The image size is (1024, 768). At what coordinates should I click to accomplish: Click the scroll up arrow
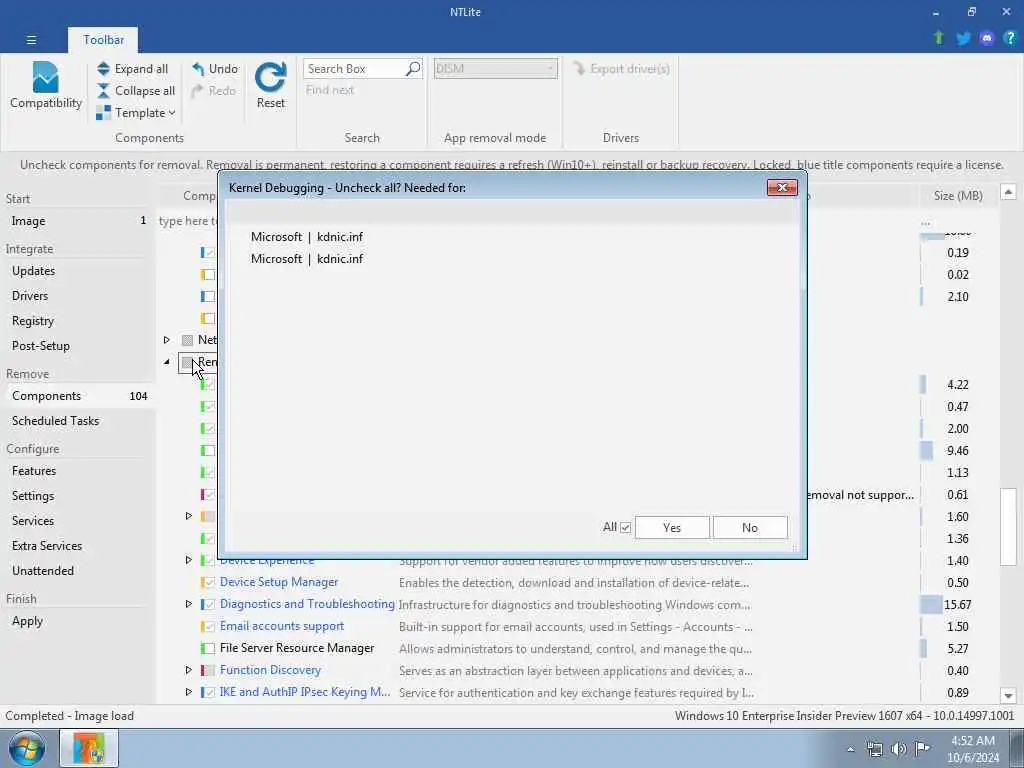tap(1008, 192)
